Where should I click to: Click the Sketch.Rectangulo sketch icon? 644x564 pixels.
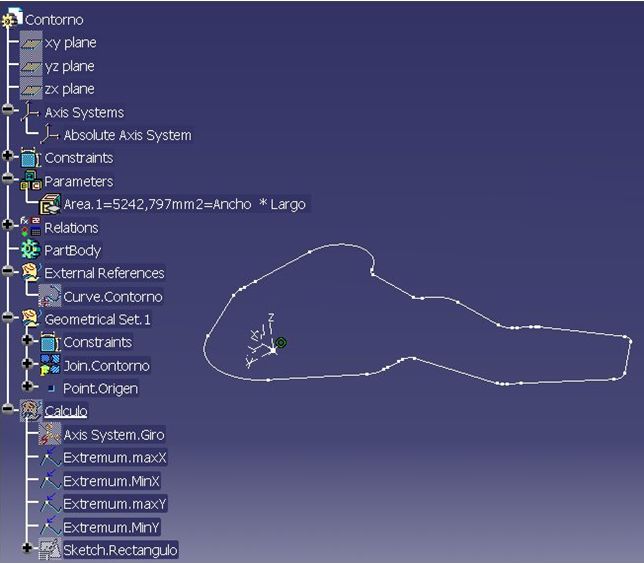(50, 550)
